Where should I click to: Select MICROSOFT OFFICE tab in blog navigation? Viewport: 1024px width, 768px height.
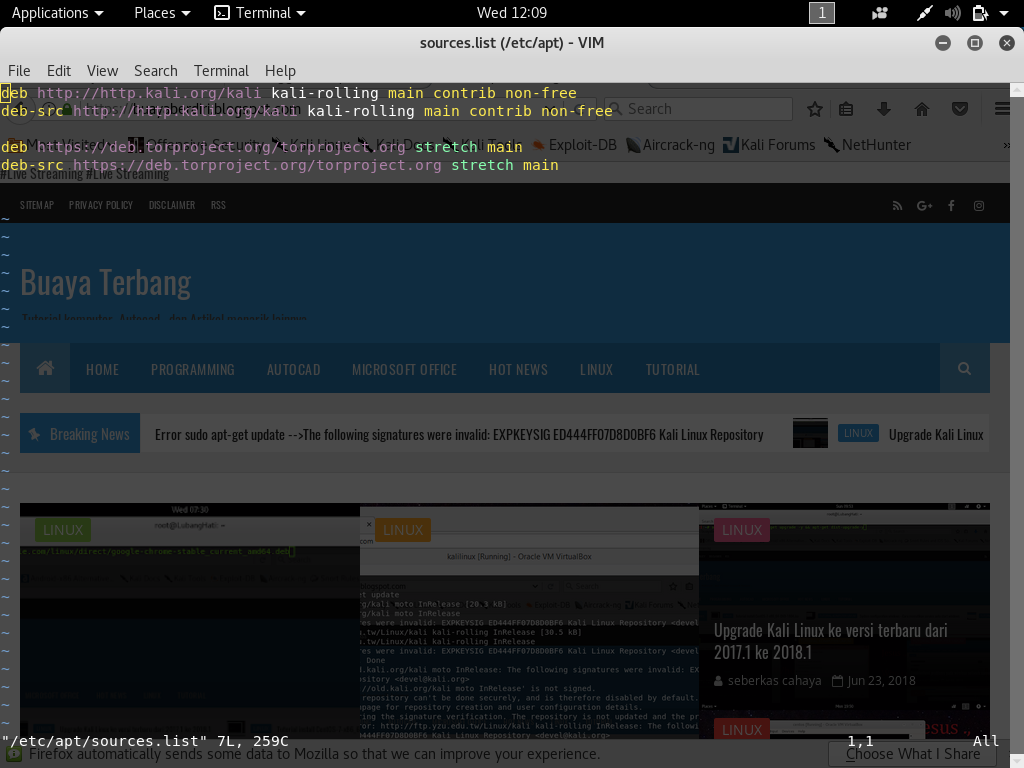click(404, 370)
